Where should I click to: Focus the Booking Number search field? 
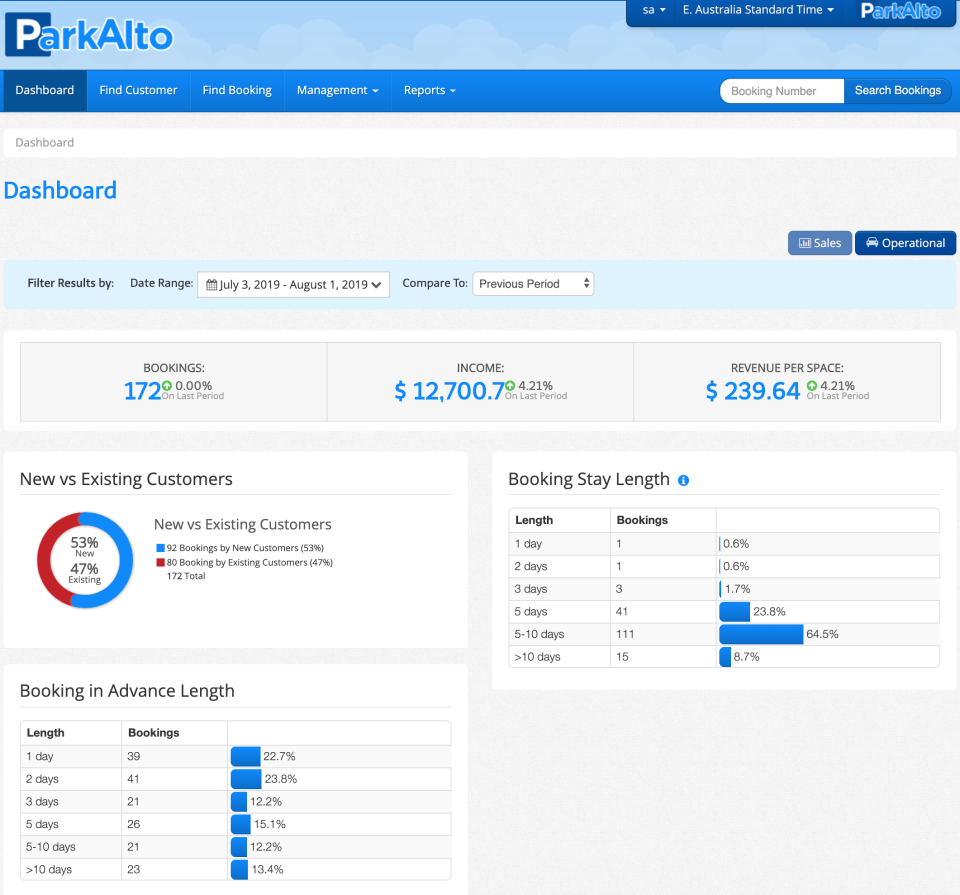pyautogui.click(x=782, y=91)
